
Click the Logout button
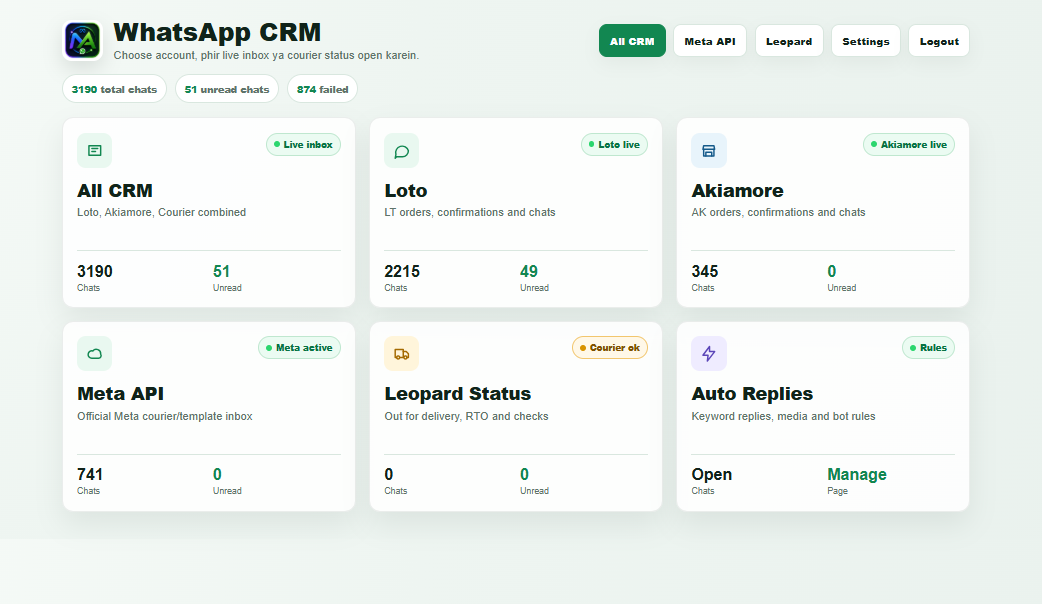tap(939, 41)
